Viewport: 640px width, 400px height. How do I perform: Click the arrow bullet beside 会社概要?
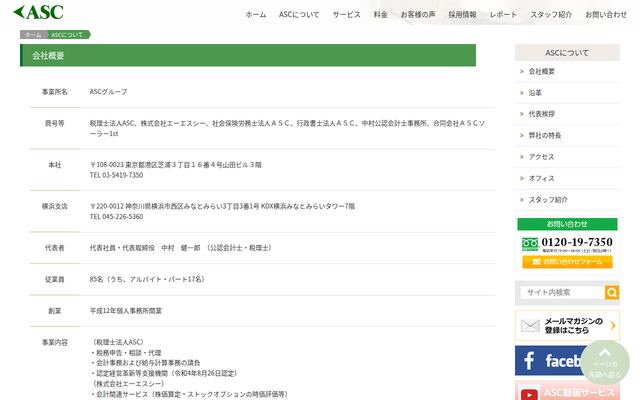[x=522, y=71]
